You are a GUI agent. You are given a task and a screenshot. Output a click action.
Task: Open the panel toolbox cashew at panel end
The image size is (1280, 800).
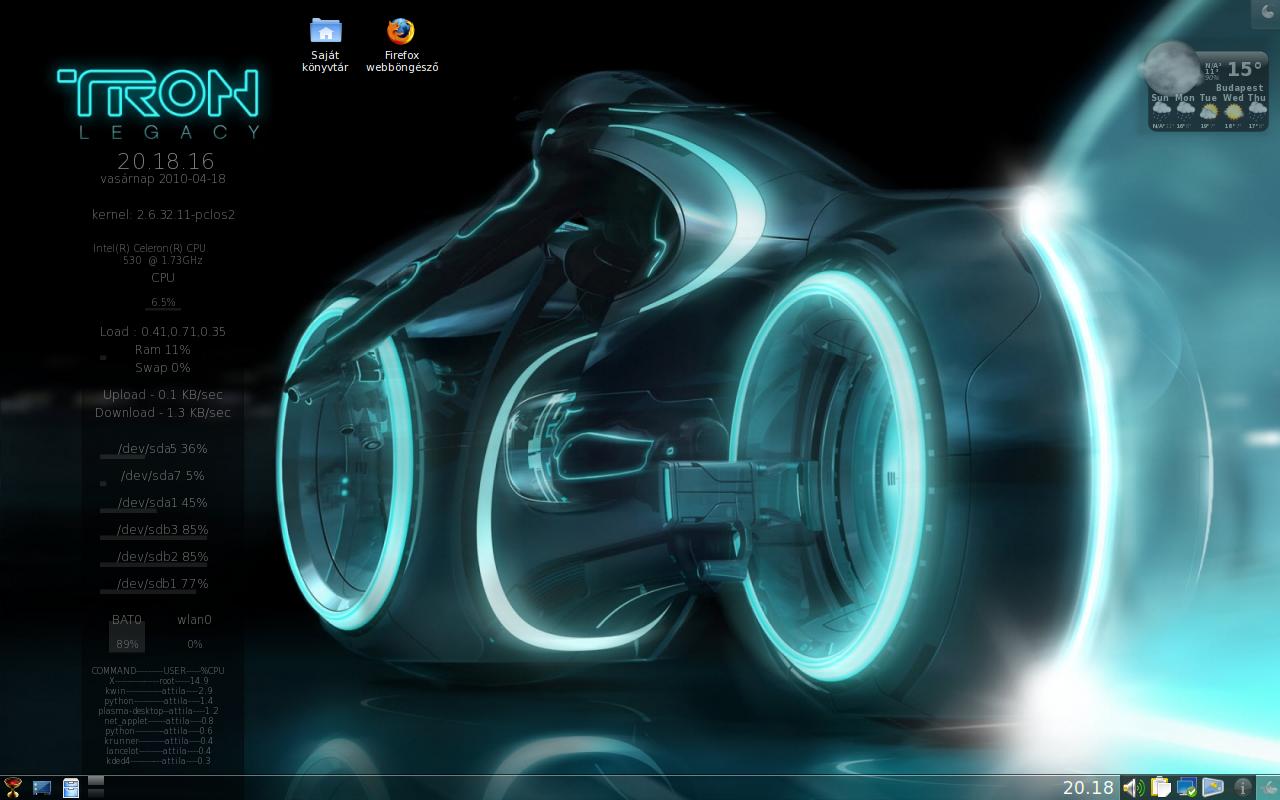1268,788
